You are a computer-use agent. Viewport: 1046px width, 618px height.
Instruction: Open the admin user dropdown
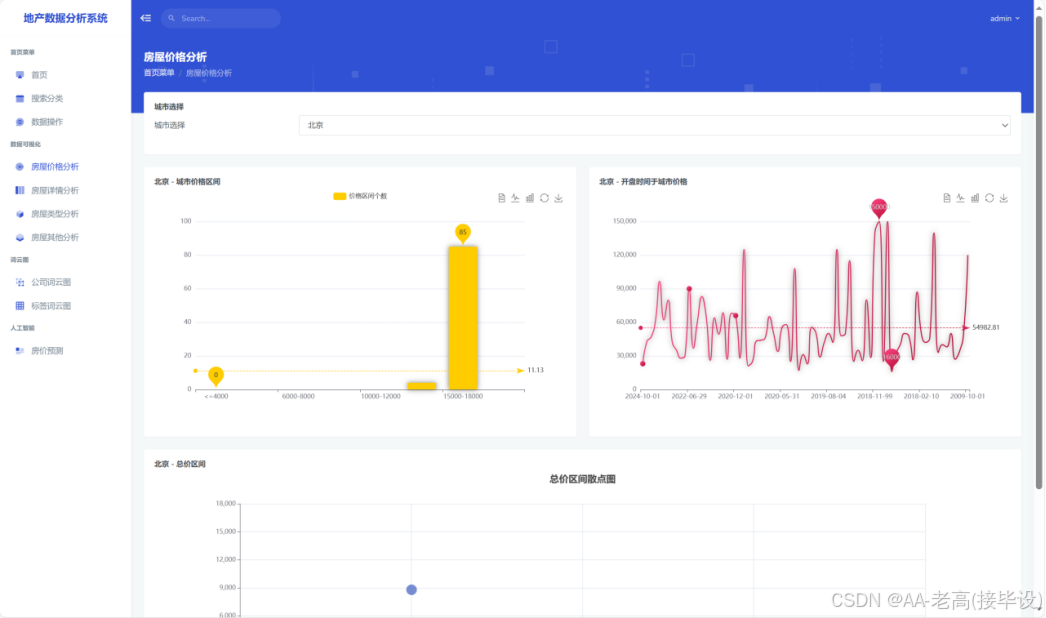[1004, 19]
